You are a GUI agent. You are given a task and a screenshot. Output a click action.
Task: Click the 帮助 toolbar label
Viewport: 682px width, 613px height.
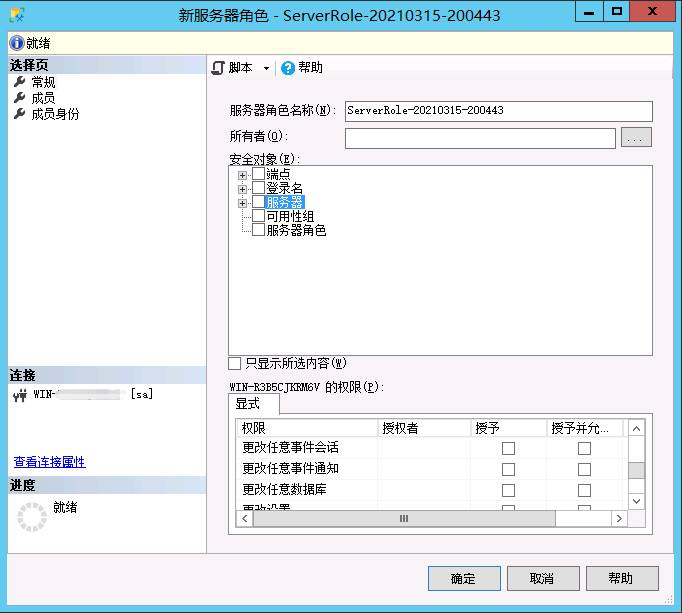pos(310,68)
